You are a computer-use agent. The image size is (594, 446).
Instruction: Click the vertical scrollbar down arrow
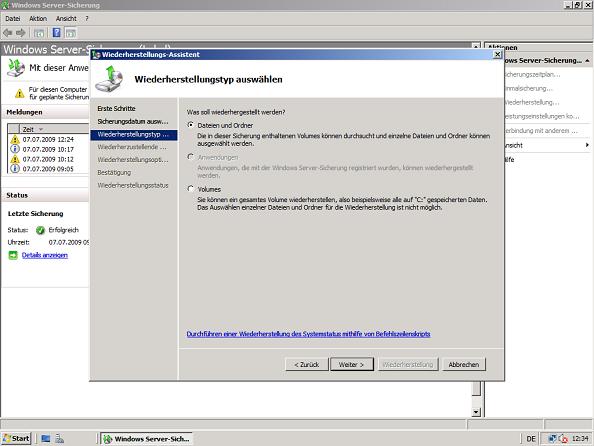(x=476, y=412)
